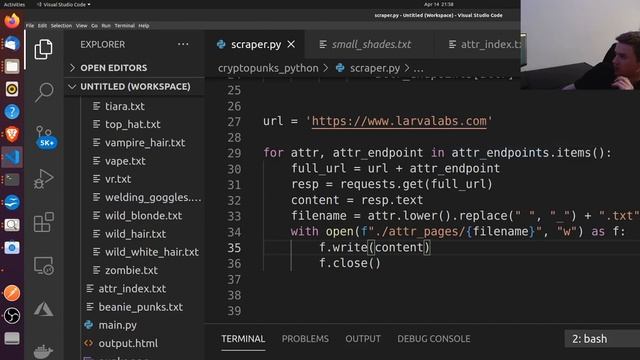Open wild_blonde.txt file
Screen dimensions: 640x360
143,216
